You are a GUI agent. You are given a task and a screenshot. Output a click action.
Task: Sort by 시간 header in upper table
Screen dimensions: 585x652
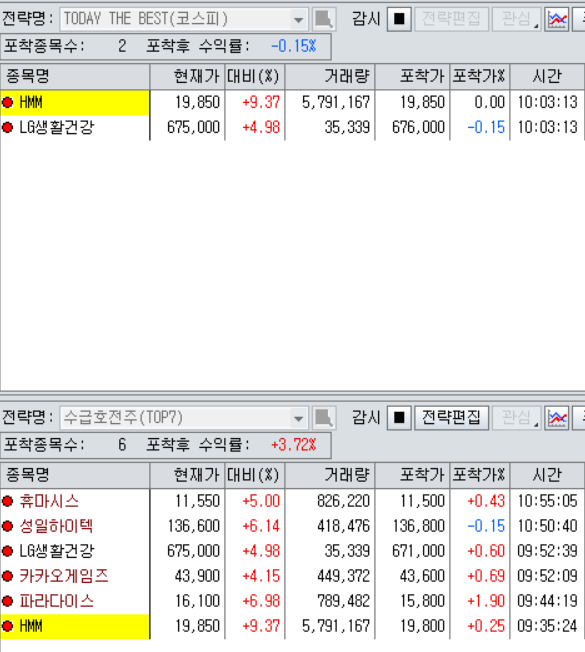547,77
